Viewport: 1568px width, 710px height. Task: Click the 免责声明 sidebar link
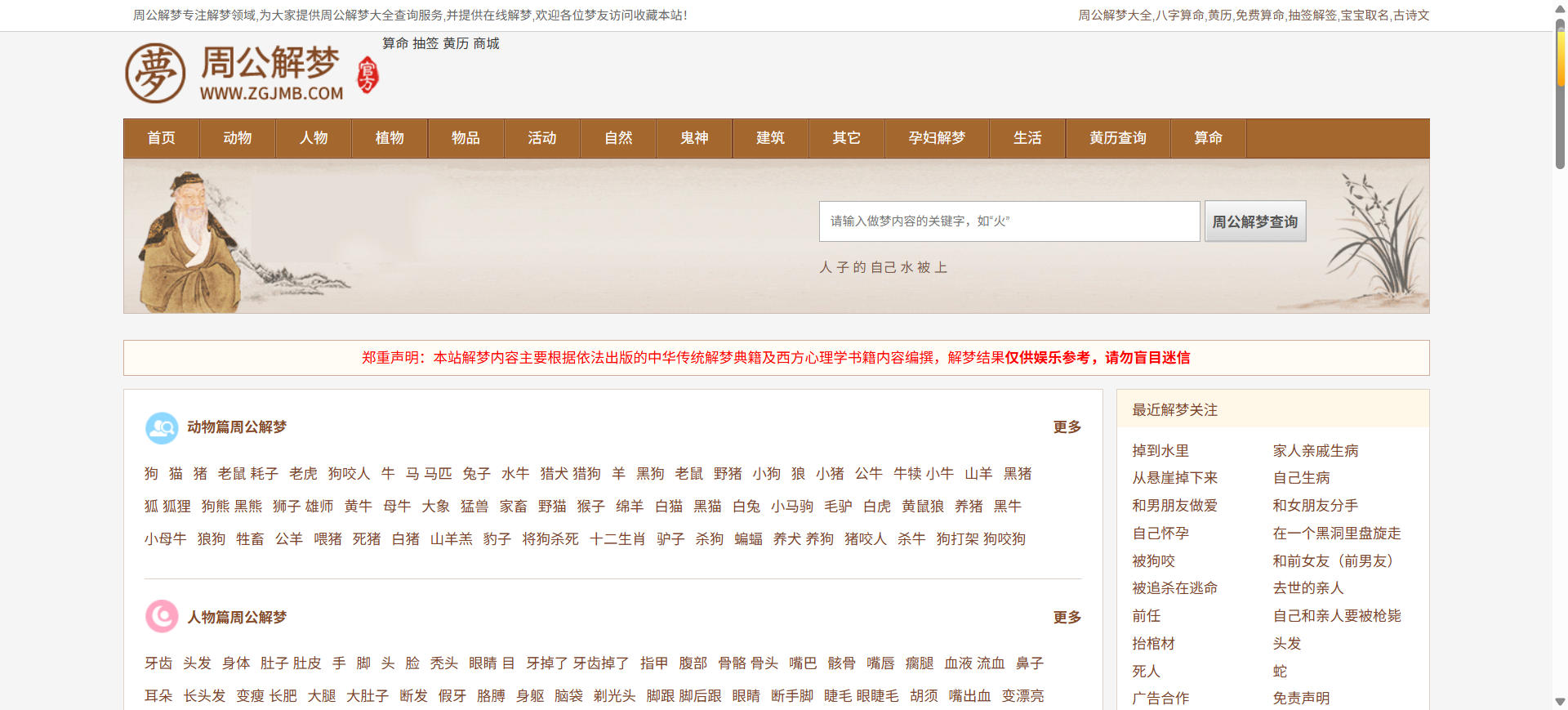click(x=1301, y=699)
